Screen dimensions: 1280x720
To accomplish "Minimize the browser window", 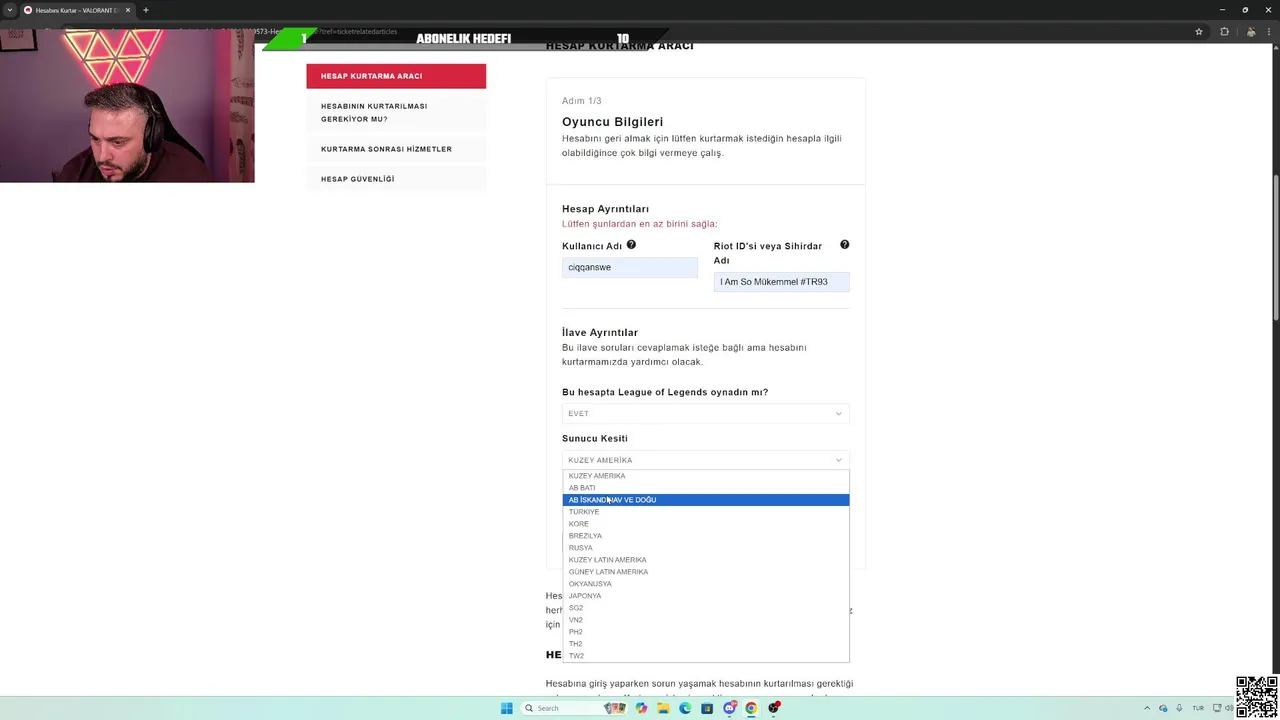I will click(x=1222, y=10).
